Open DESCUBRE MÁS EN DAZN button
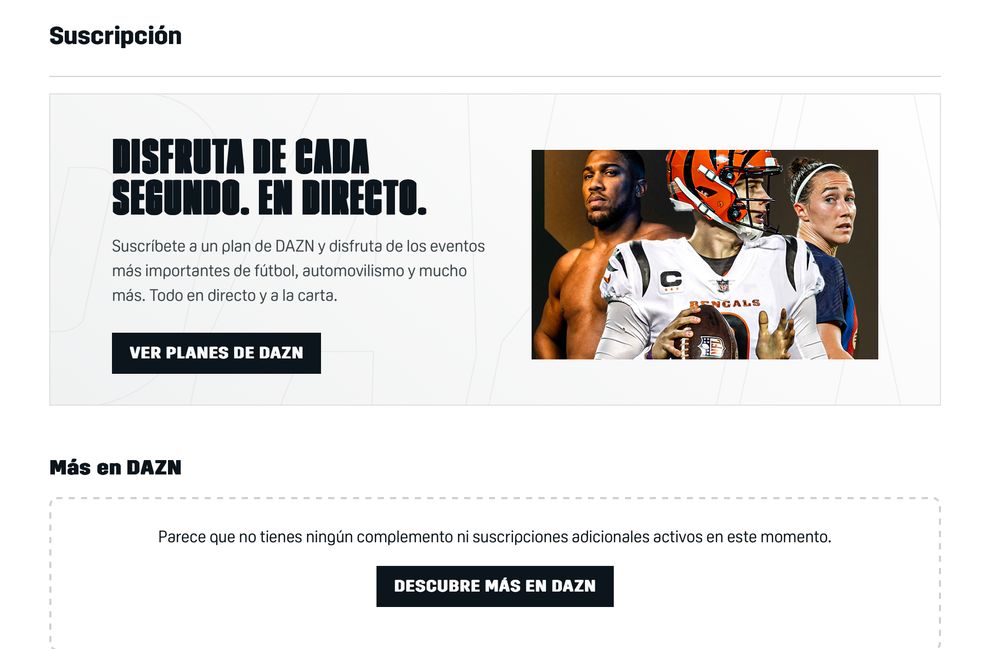 pos(494,586)
